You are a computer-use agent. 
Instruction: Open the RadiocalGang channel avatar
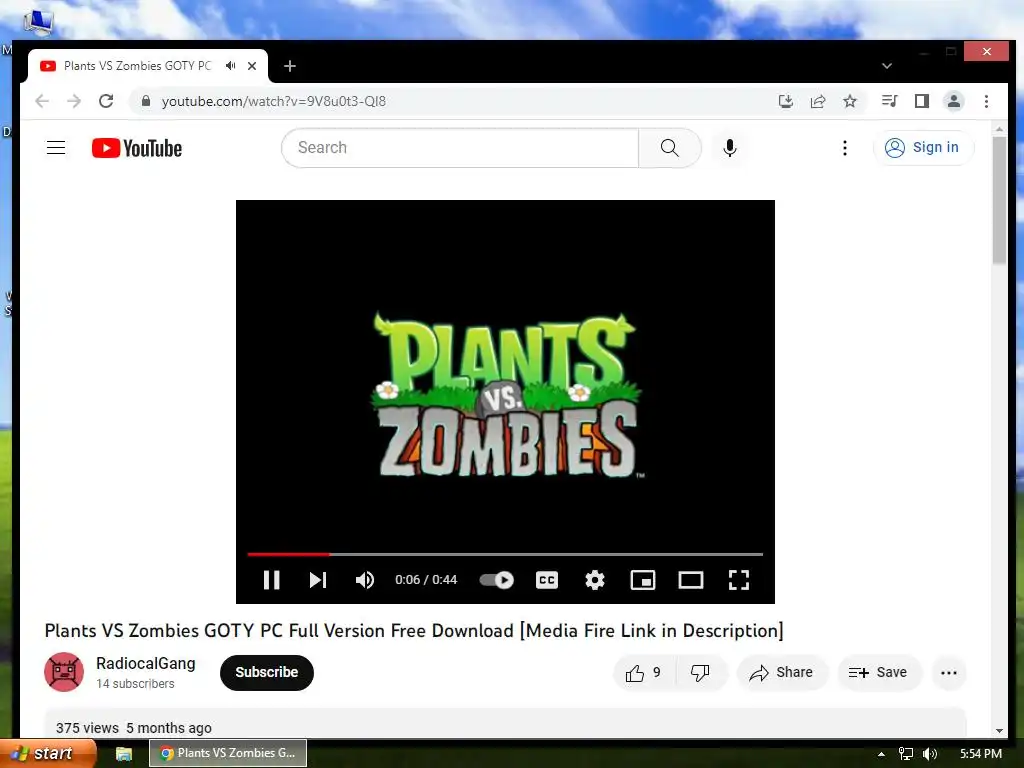pyautogui.click(x=64, y=672)
